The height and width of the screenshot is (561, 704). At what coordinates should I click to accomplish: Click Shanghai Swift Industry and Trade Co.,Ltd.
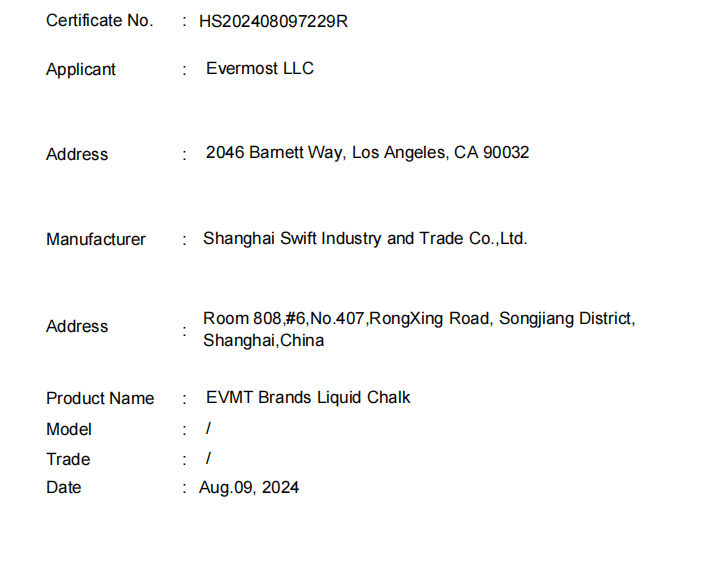coord(365,238)
